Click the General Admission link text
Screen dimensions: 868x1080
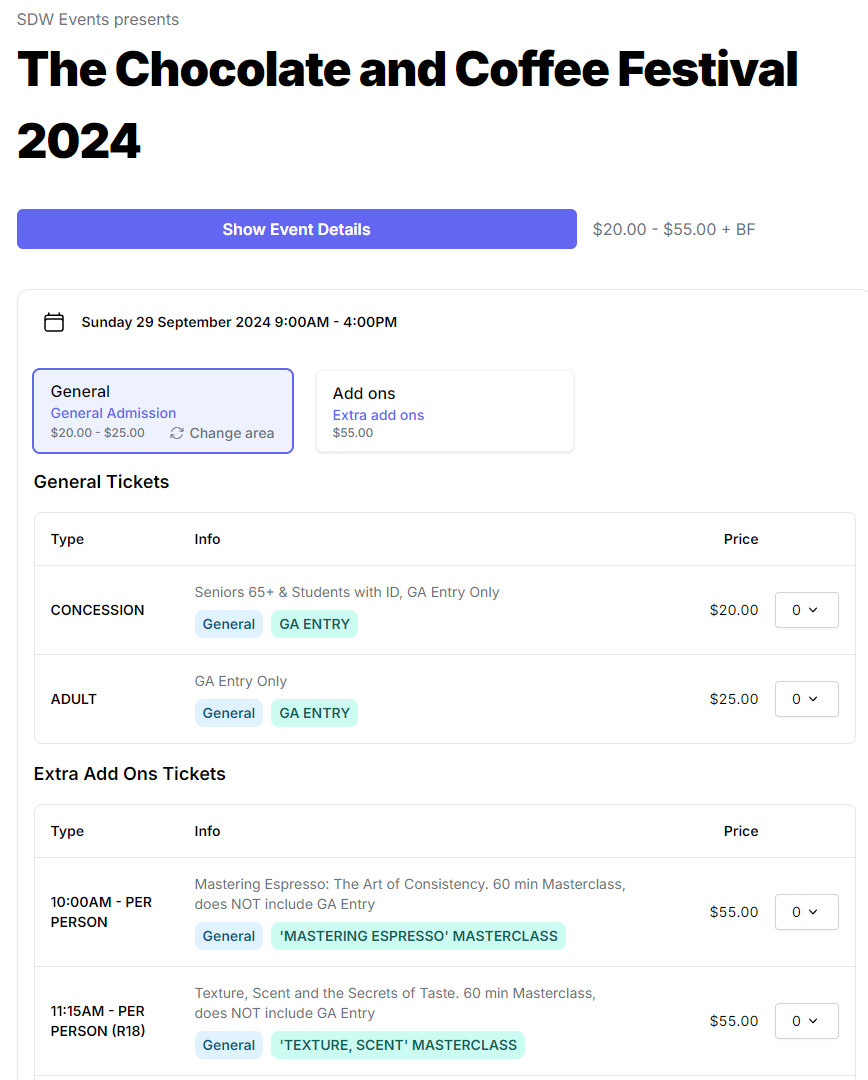point(113,413)
